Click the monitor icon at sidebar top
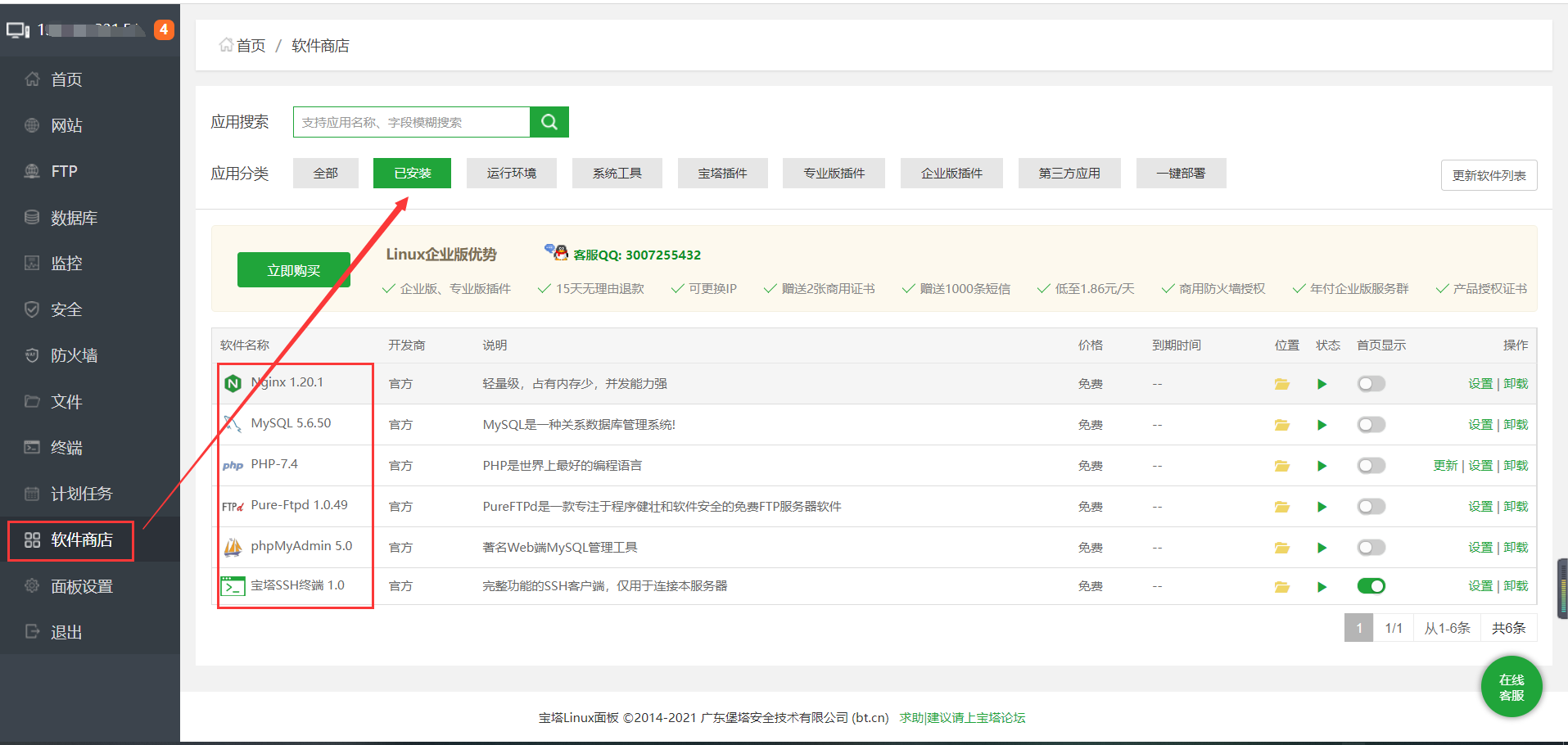Viewport: 1568px width, 745px height. [18, 30]
